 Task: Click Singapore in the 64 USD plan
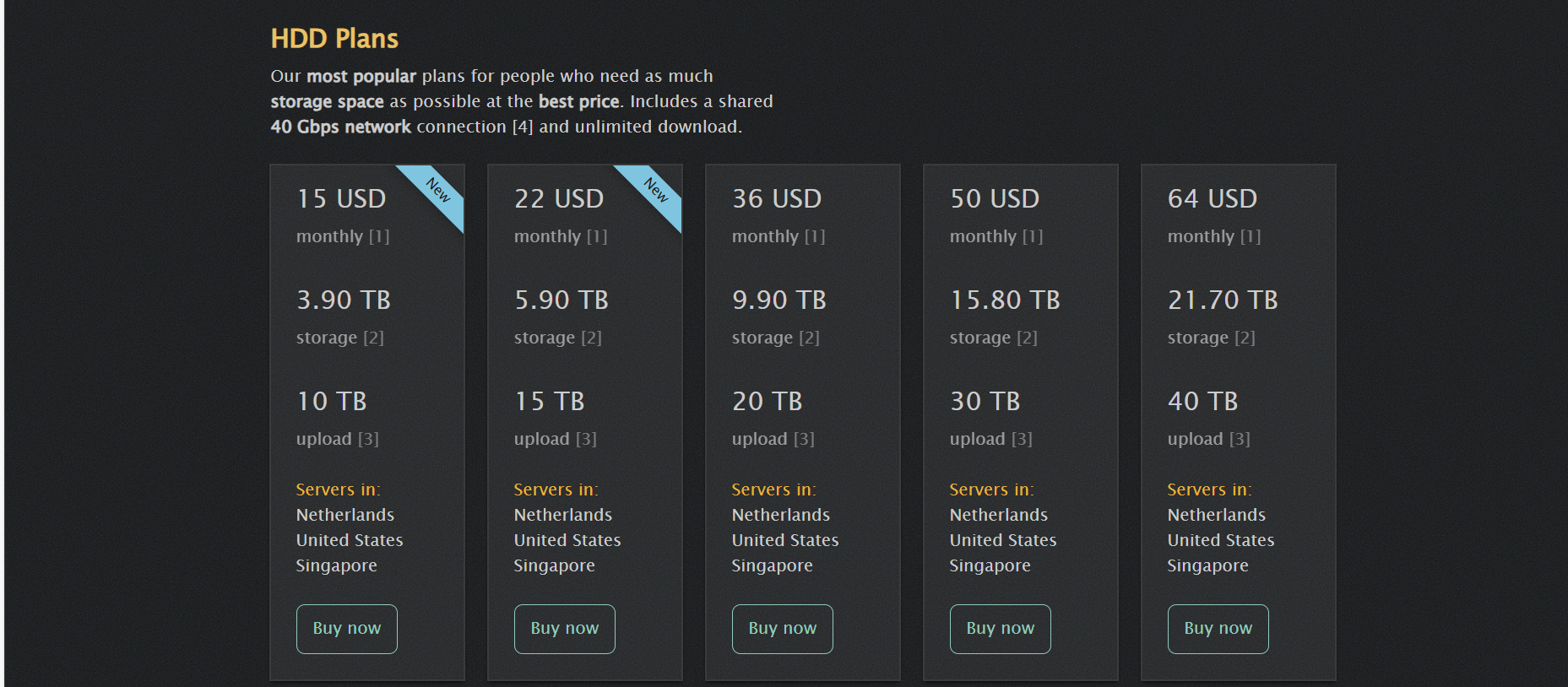pos(1207,565)
